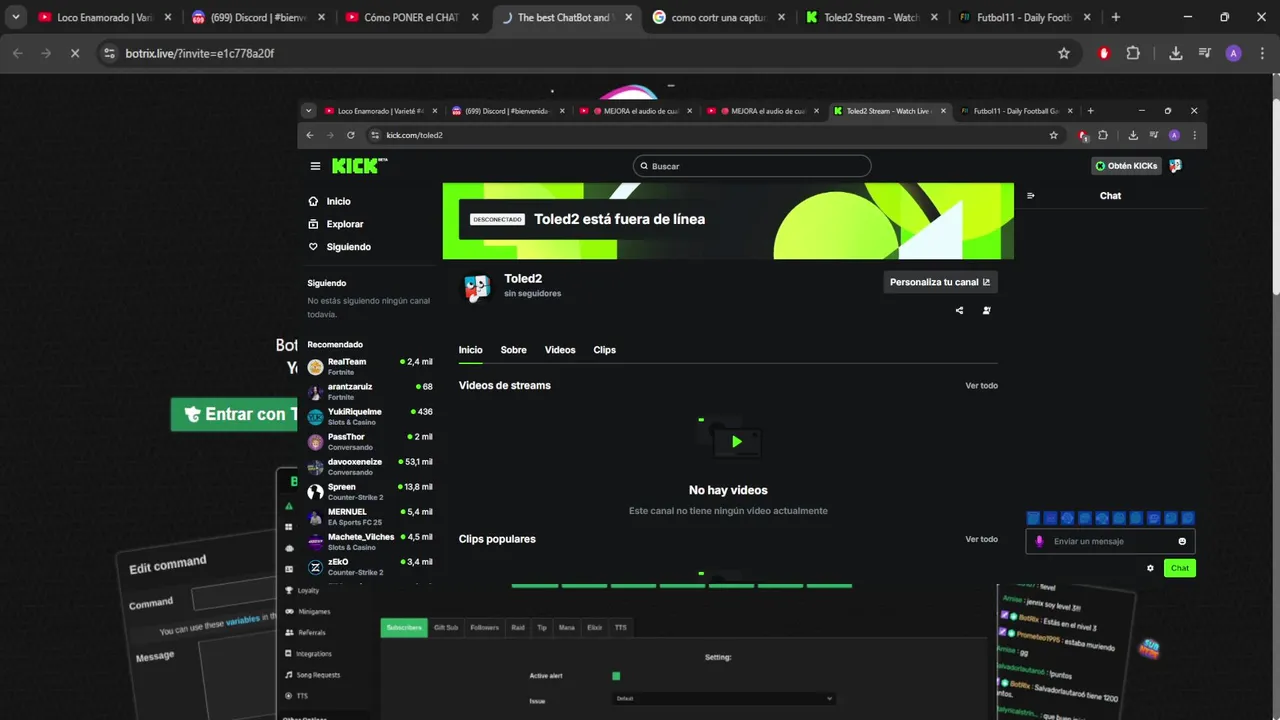The image size is (1280, 720).
Task: Go back in the outer Chrome toolbar
Action: pos(17,53)
